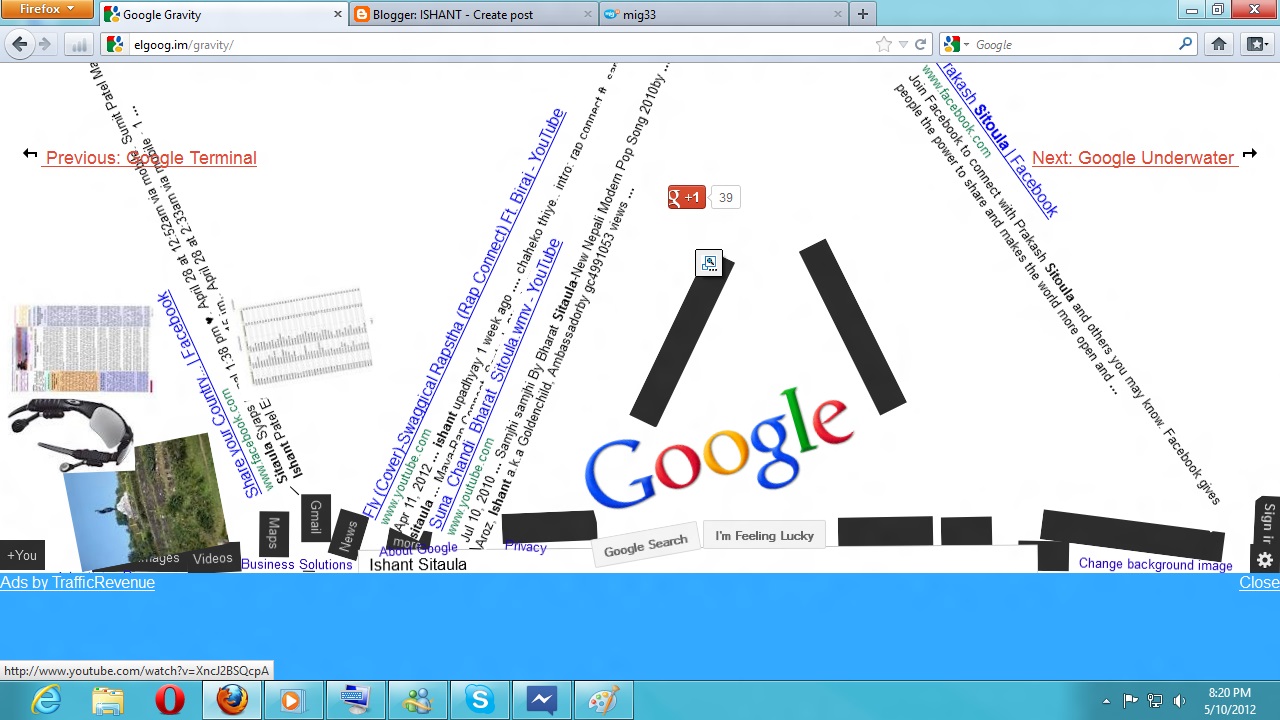The height and width of the screenshot is (720, 1280).
Task: Click the small image icon above logo
Action: 709,263
